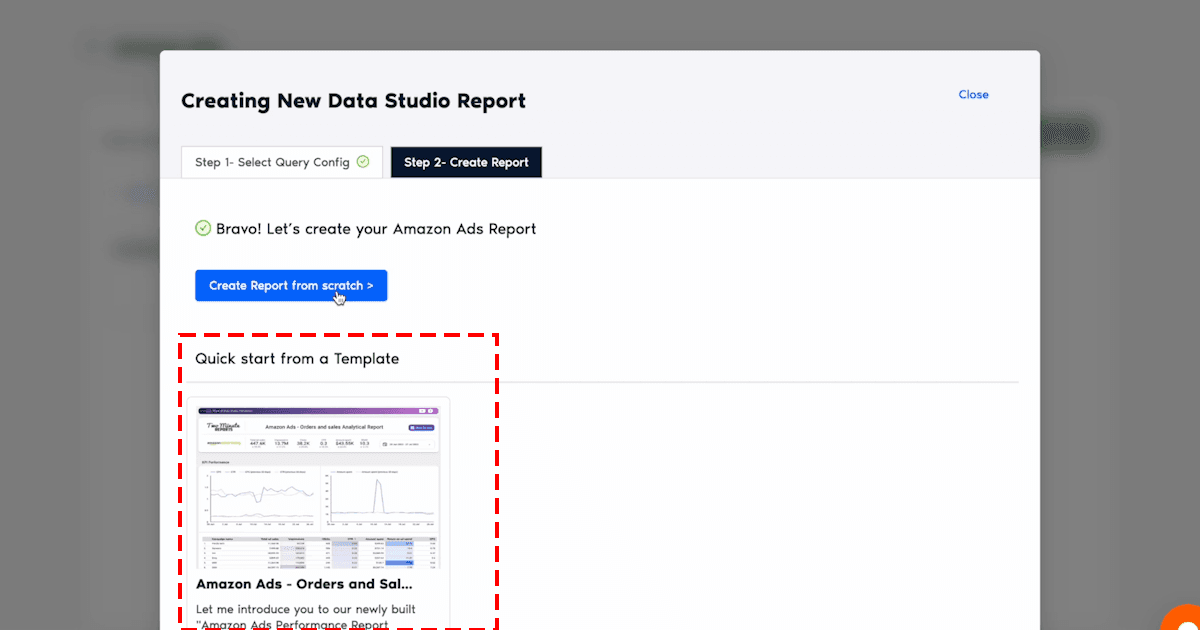The image size is (1200, 630).
Task: Click the left KPI line chart in preview
Action: point(259,495)
